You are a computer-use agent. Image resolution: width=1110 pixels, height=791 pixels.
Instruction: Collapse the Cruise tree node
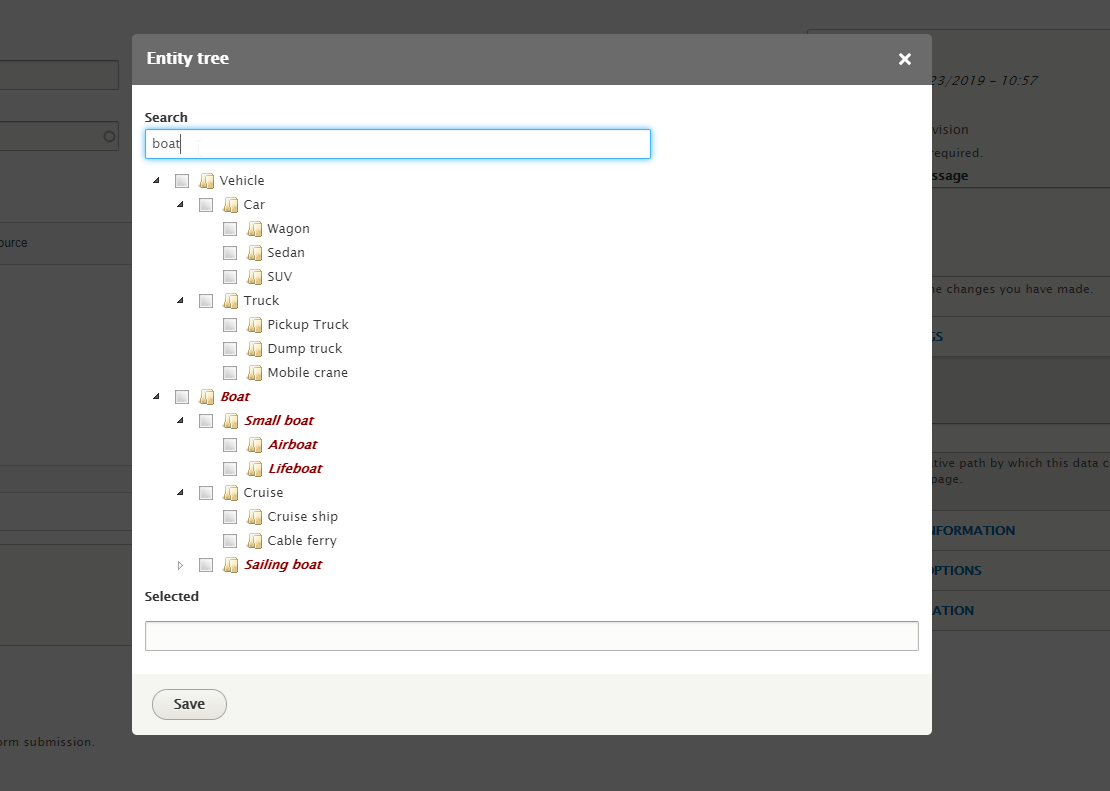(181, 493)
